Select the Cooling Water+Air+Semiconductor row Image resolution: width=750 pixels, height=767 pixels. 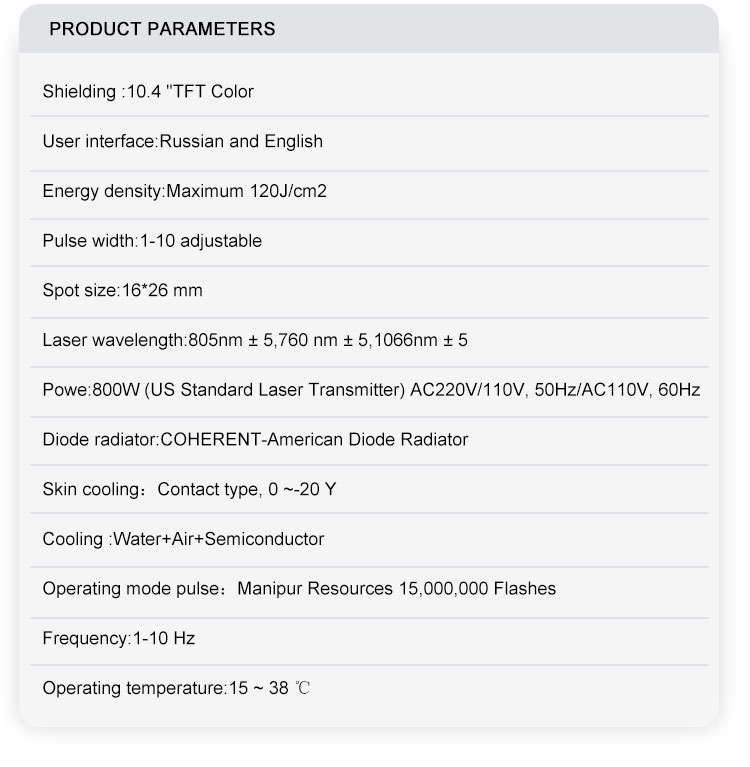pos(183,539)
